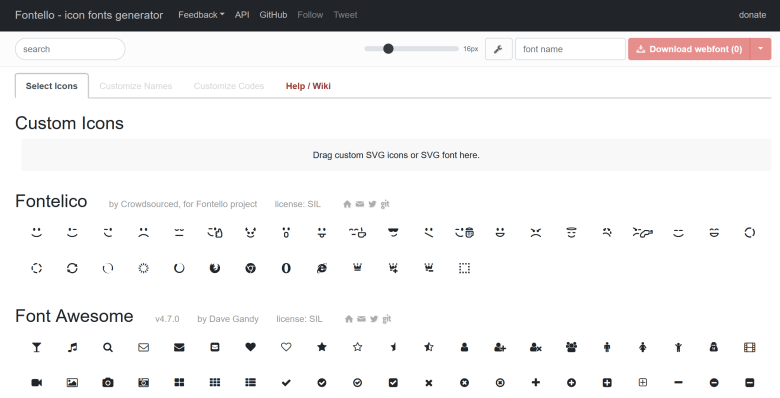Screen dimensions: 780x398
Task: Open the API page
Action: pos(242,15)
